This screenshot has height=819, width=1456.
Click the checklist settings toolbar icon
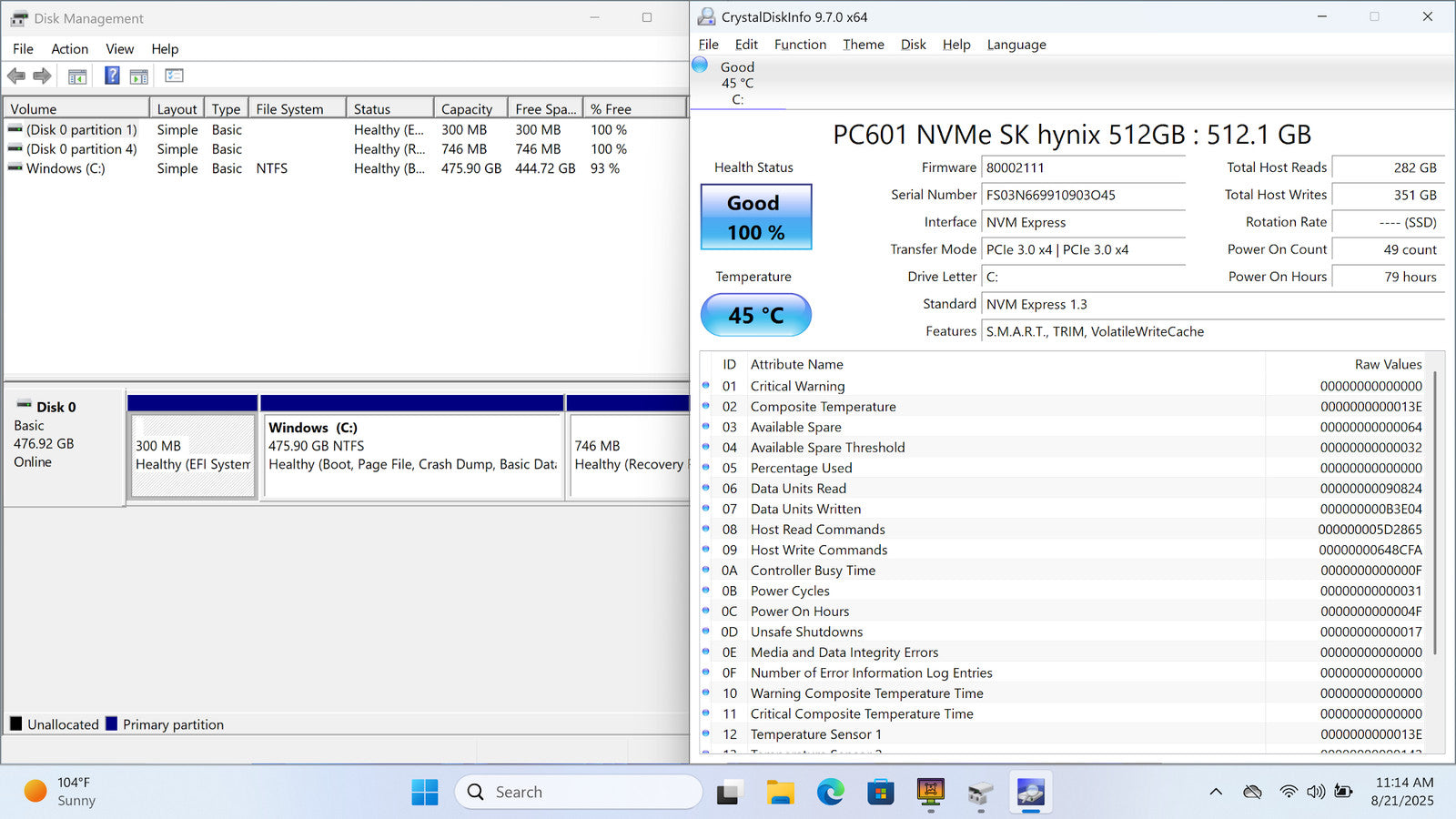tap(174, 76)
